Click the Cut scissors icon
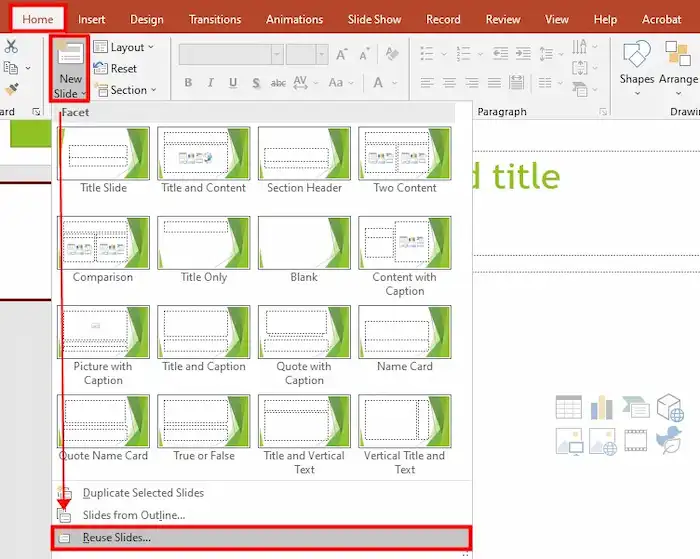The height and width of the screenshot is (559, 700). point(11,46)
